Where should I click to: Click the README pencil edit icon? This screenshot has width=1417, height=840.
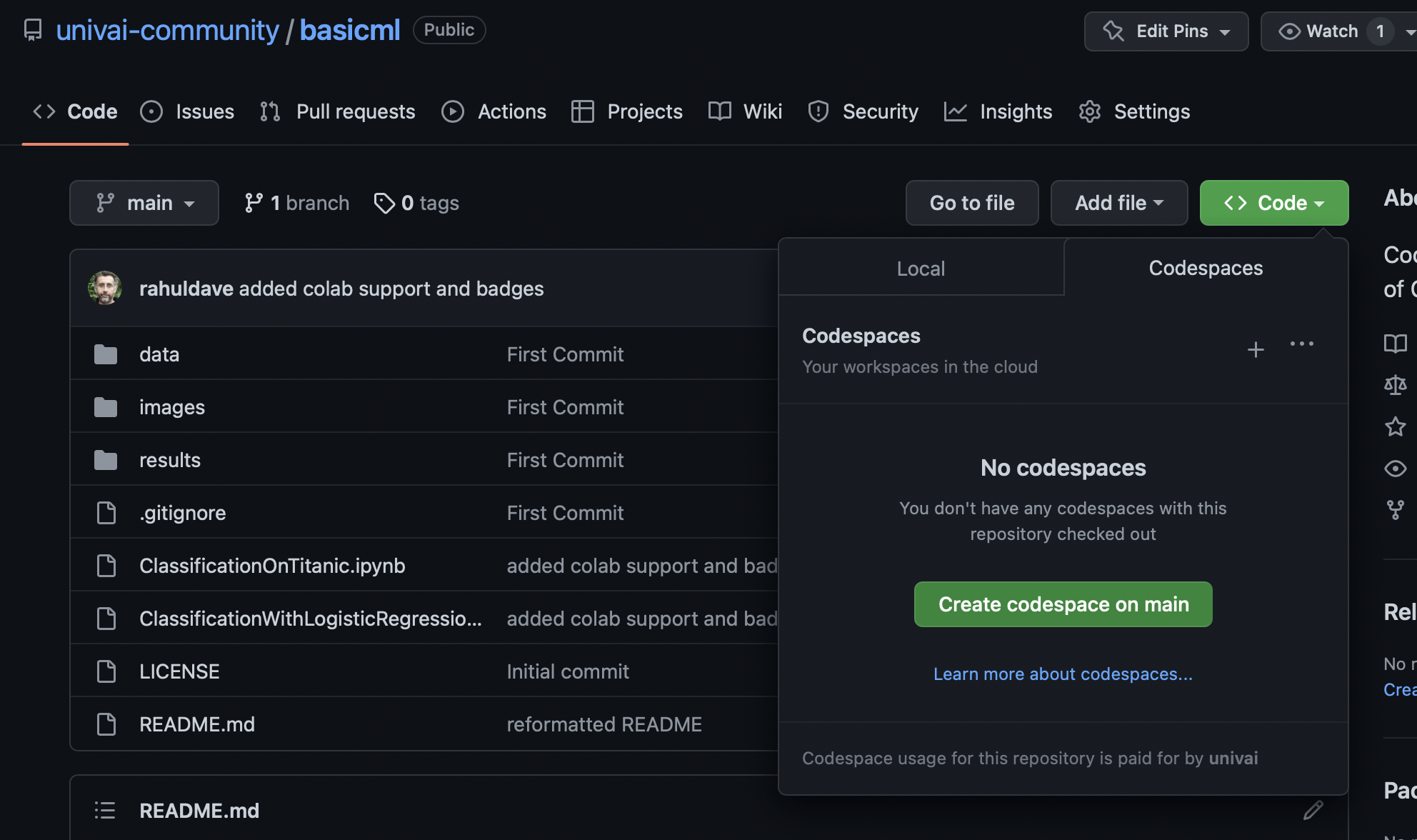pos(1313,810)
